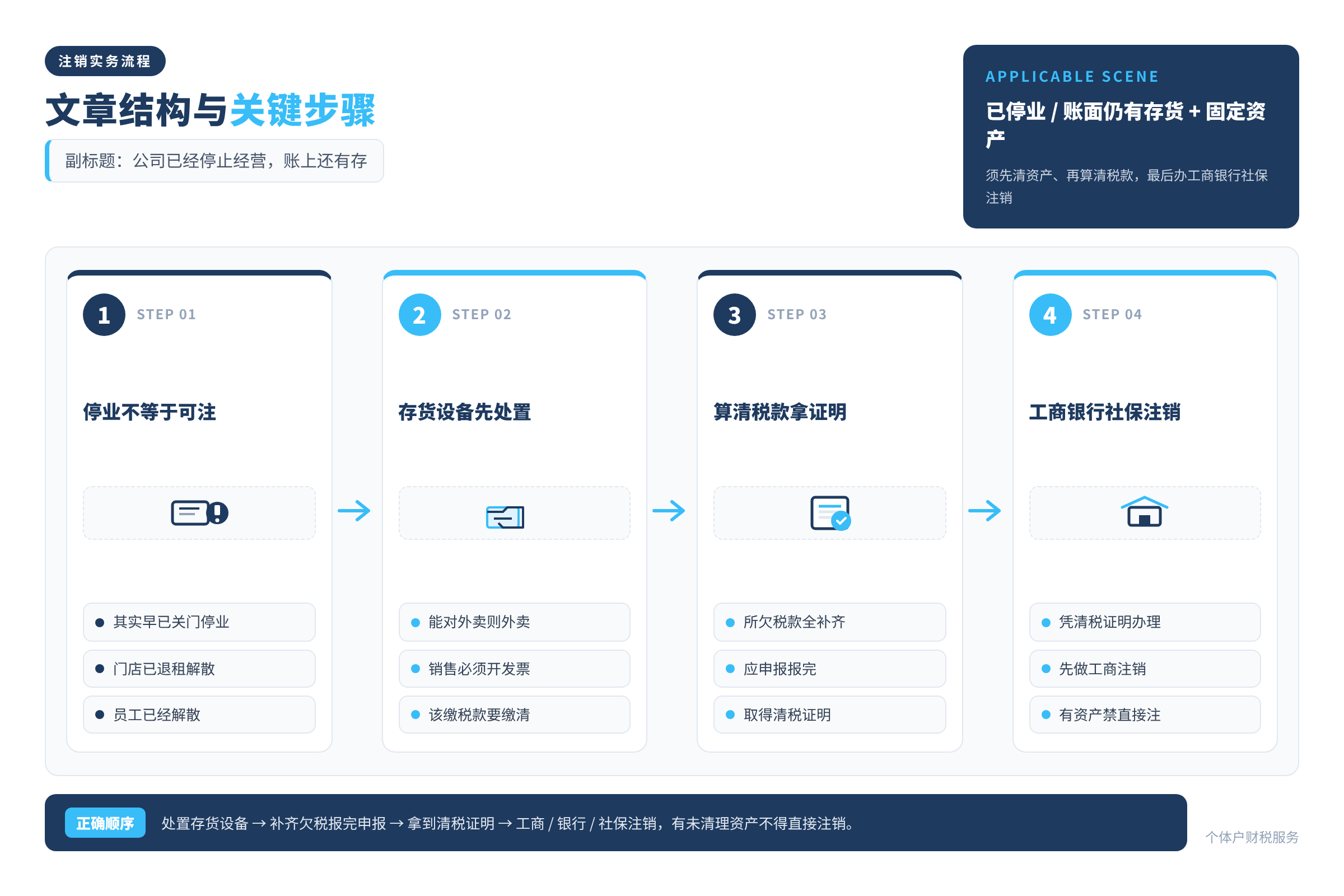Click the STEP 03 label
1344x896 pixels.
796,314
